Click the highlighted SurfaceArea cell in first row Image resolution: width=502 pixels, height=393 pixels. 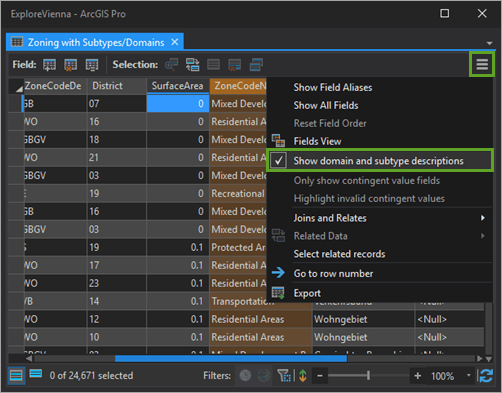click(178, 104)
